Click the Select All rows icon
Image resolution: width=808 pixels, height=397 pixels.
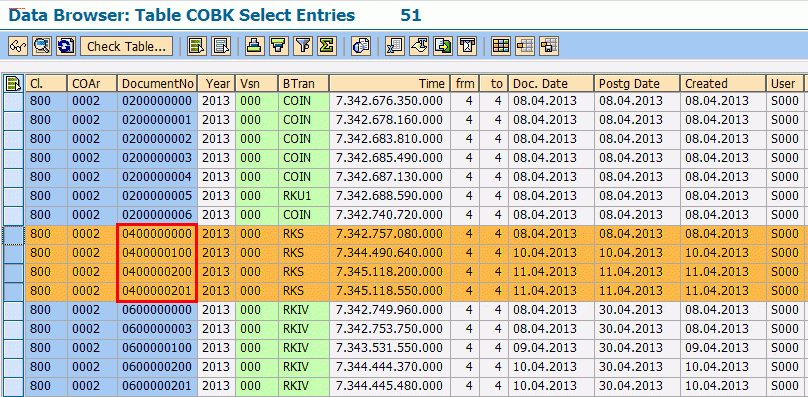point(197,46)
